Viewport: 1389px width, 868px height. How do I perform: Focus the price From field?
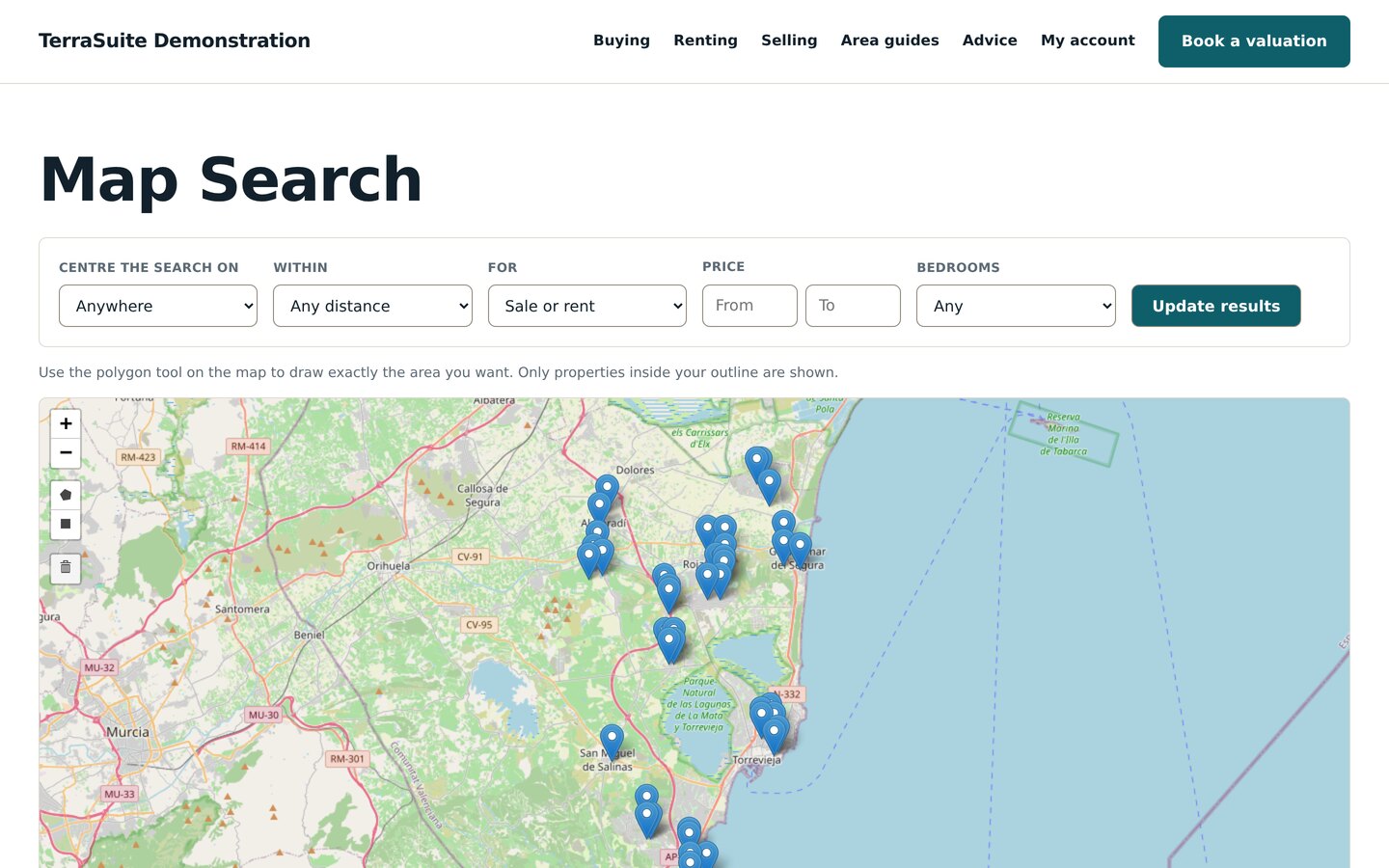click(749, 306)
